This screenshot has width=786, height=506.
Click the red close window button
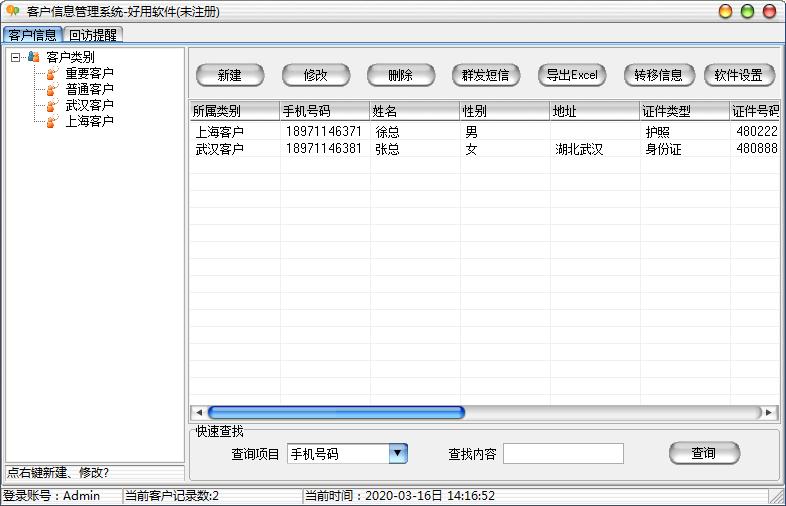click(x=769, y=11)
